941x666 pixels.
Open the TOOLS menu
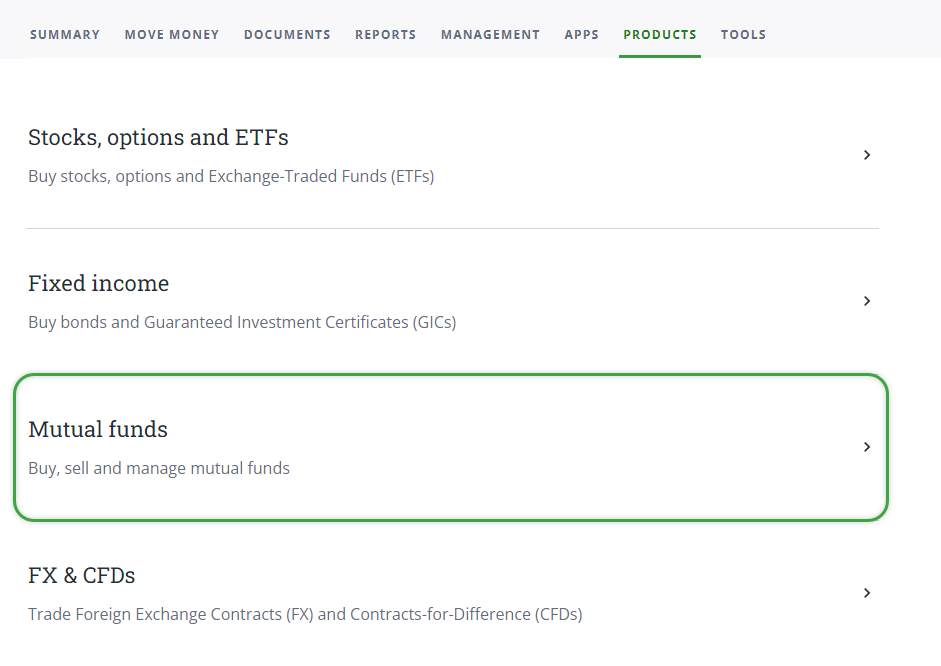click(x=743, y=34)
